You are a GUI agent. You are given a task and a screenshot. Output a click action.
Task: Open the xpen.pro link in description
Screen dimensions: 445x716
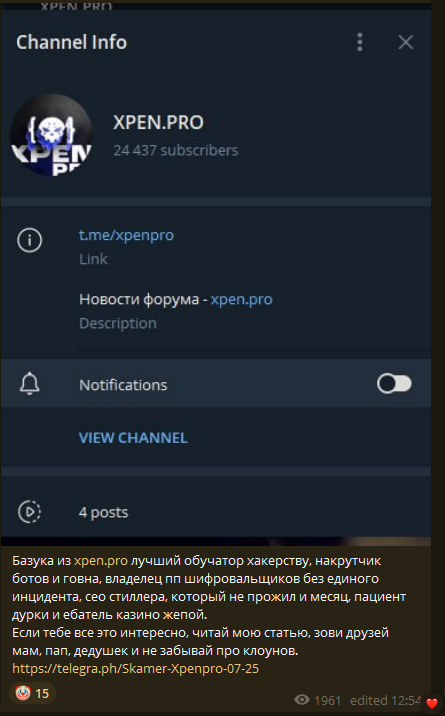point(241,300)
